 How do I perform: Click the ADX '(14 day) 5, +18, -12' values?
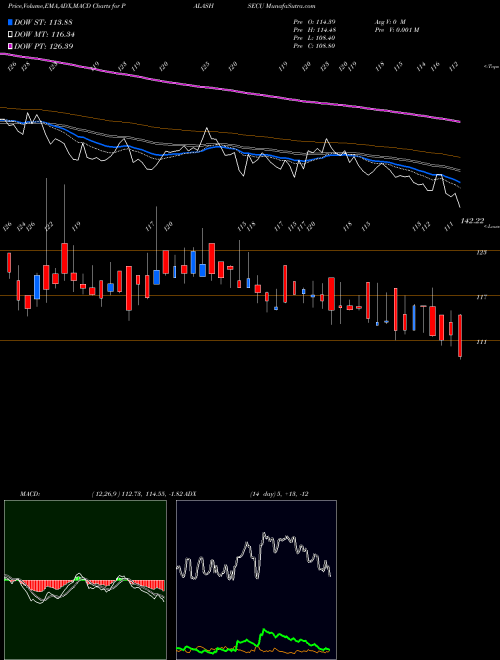[279, 494]
